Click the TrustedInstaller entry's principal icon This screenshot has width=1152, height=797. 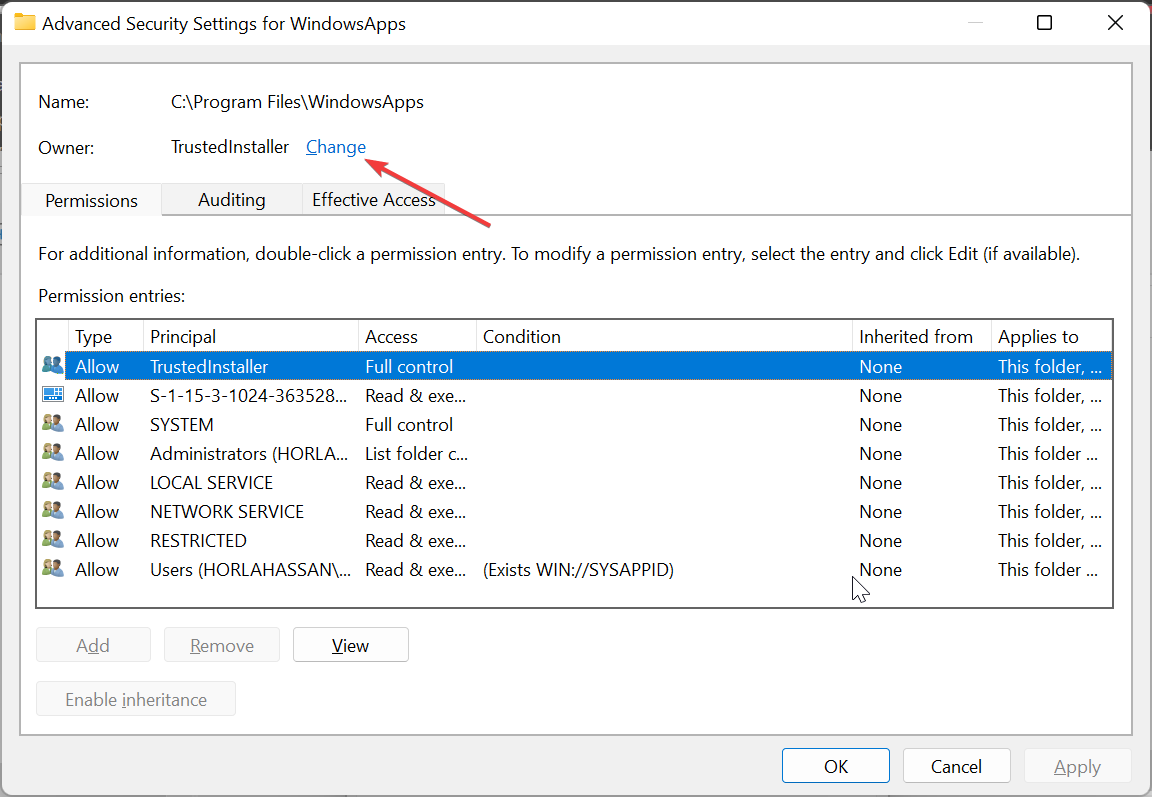click(52, 366)
